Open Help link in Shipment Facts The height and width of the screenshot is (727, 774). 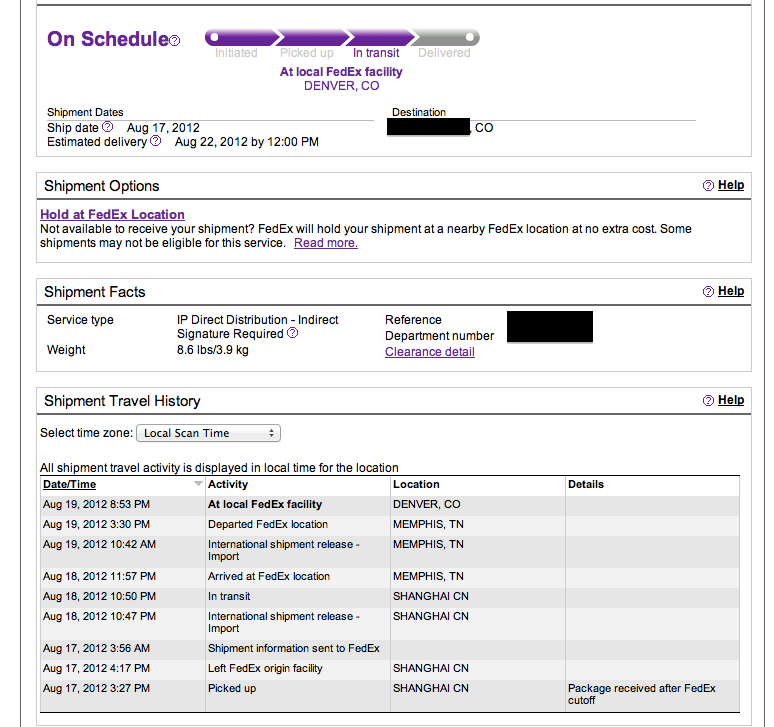click(x=731, y=291)
